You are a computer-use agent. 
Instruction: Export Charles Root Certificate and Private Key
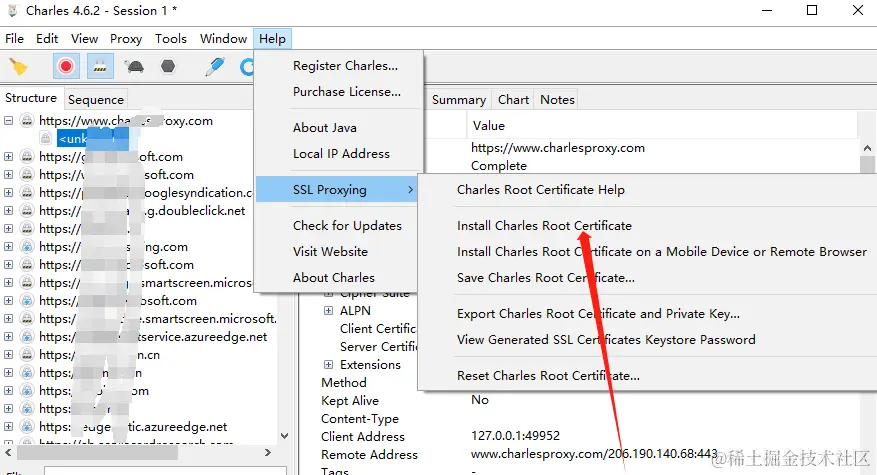click(x=598, y=313)
